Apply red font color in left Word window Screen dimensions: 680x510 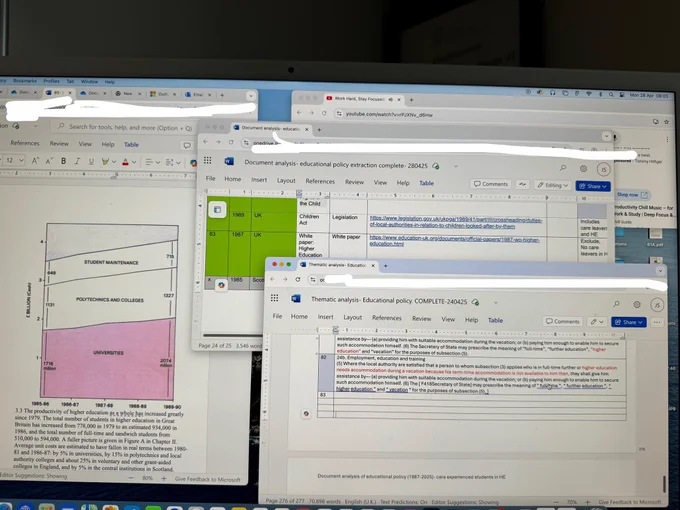[x=125, y=162]
